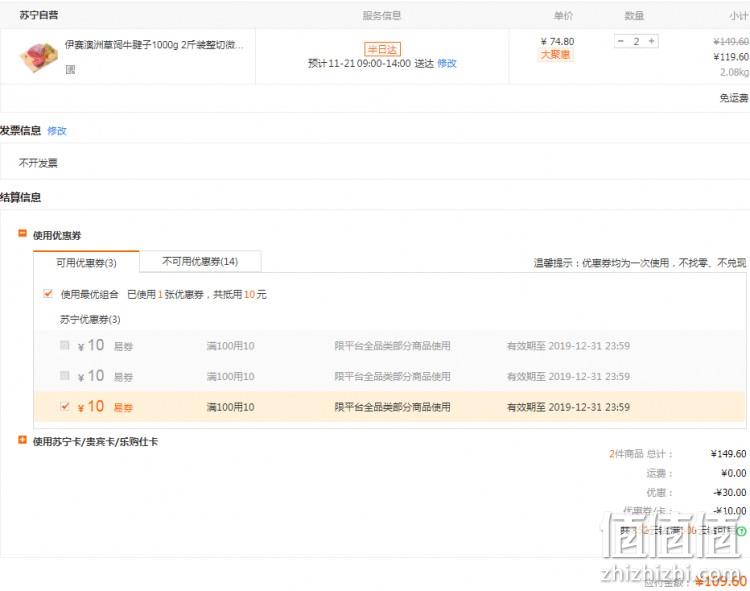
Task: Click 修改 next to delivery time
Action: [x=447, y=63]
